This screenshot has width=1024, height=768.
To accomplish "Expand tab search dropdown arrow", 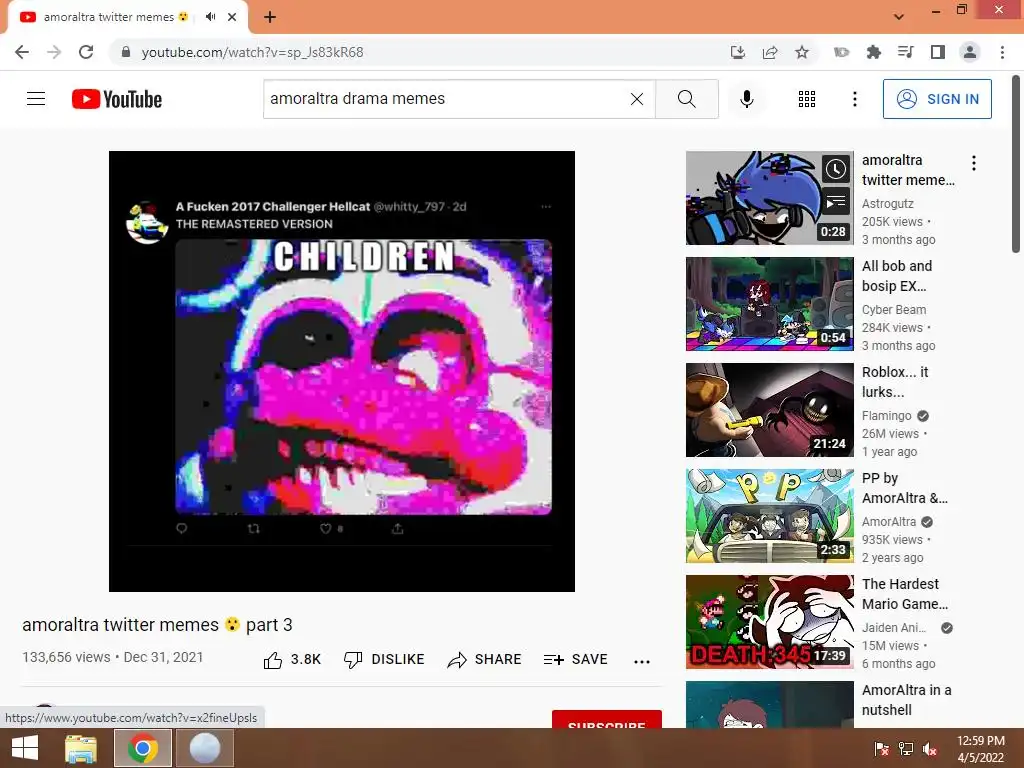I will (899, 17).
